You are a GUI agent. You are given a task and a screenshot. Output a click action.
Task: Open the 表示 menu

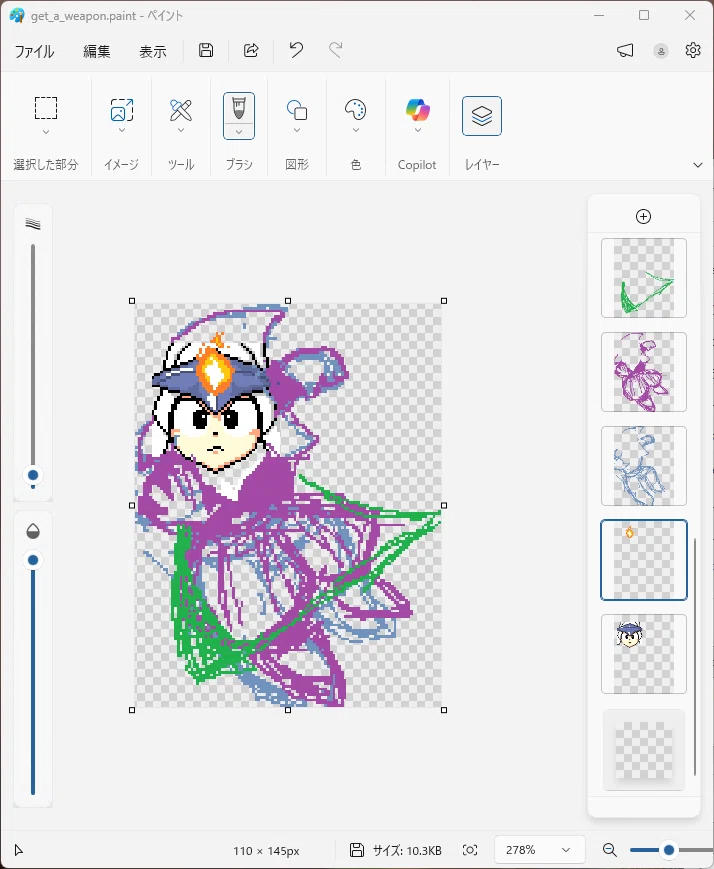pos(152,52)
